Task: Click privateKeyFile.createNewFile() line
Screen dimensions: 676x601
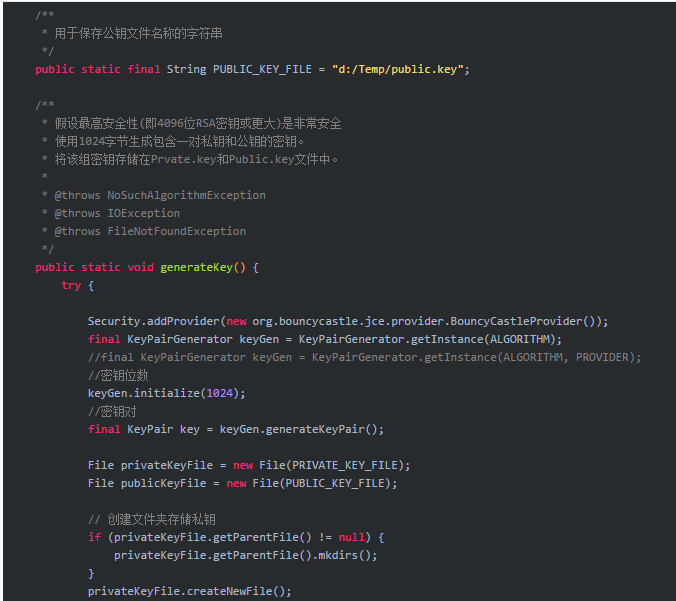Action: (190, 591)
